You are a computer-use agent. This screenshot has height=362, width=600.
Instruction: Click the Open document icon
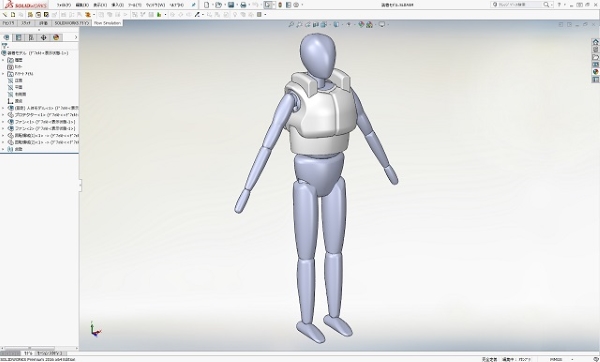tap(218, 5)
